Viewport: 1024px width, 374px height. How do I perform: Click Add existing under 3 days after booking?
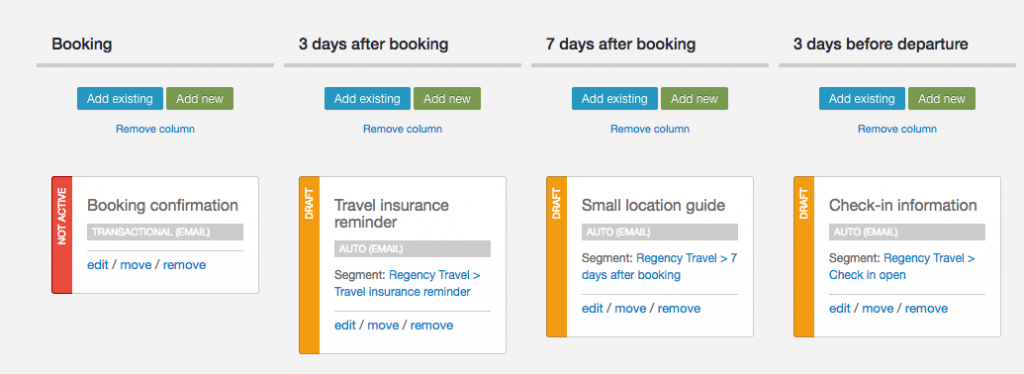click(x=367, y=99)
